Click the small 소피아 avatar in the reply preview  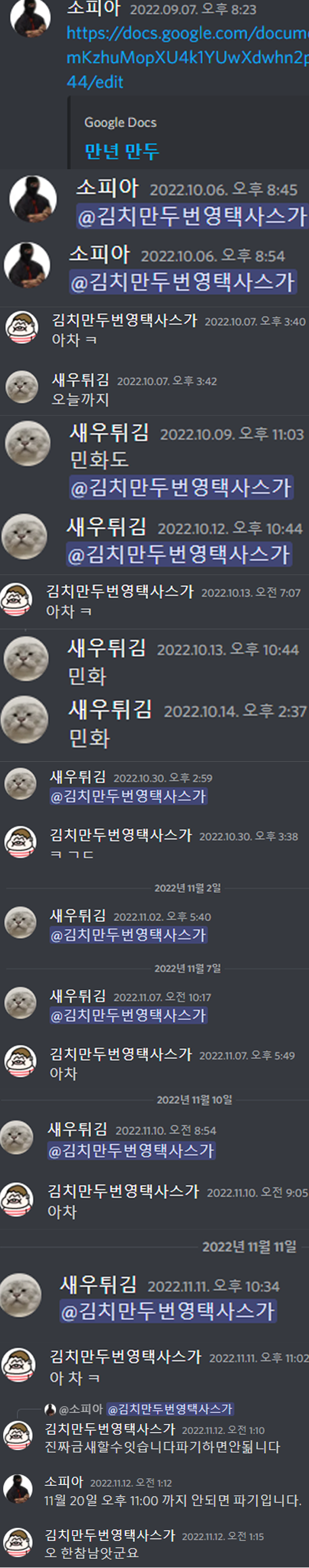[x=50, y=1409]
